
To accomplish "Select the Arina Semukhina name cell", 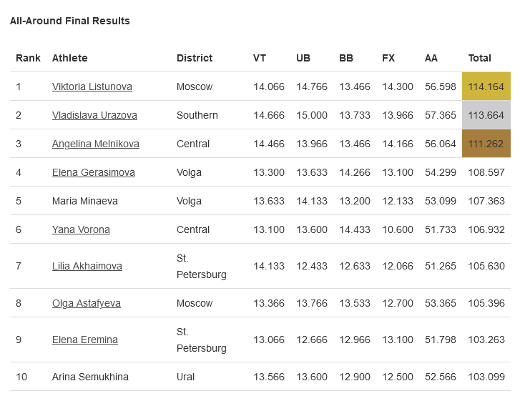I will pos(90,377).
